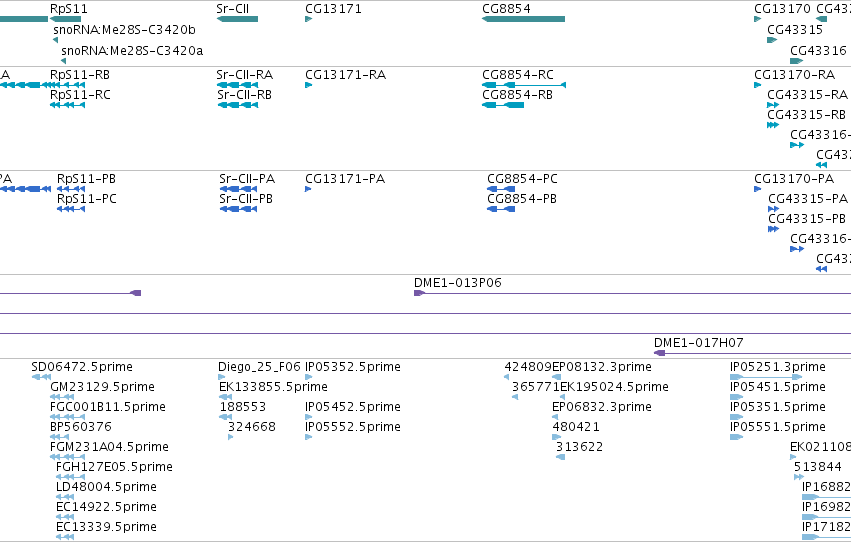Image resolution: width=851 pixels, height=542 pixels.
Task: Select protein Sr-CII-PB
Action: 246,199
